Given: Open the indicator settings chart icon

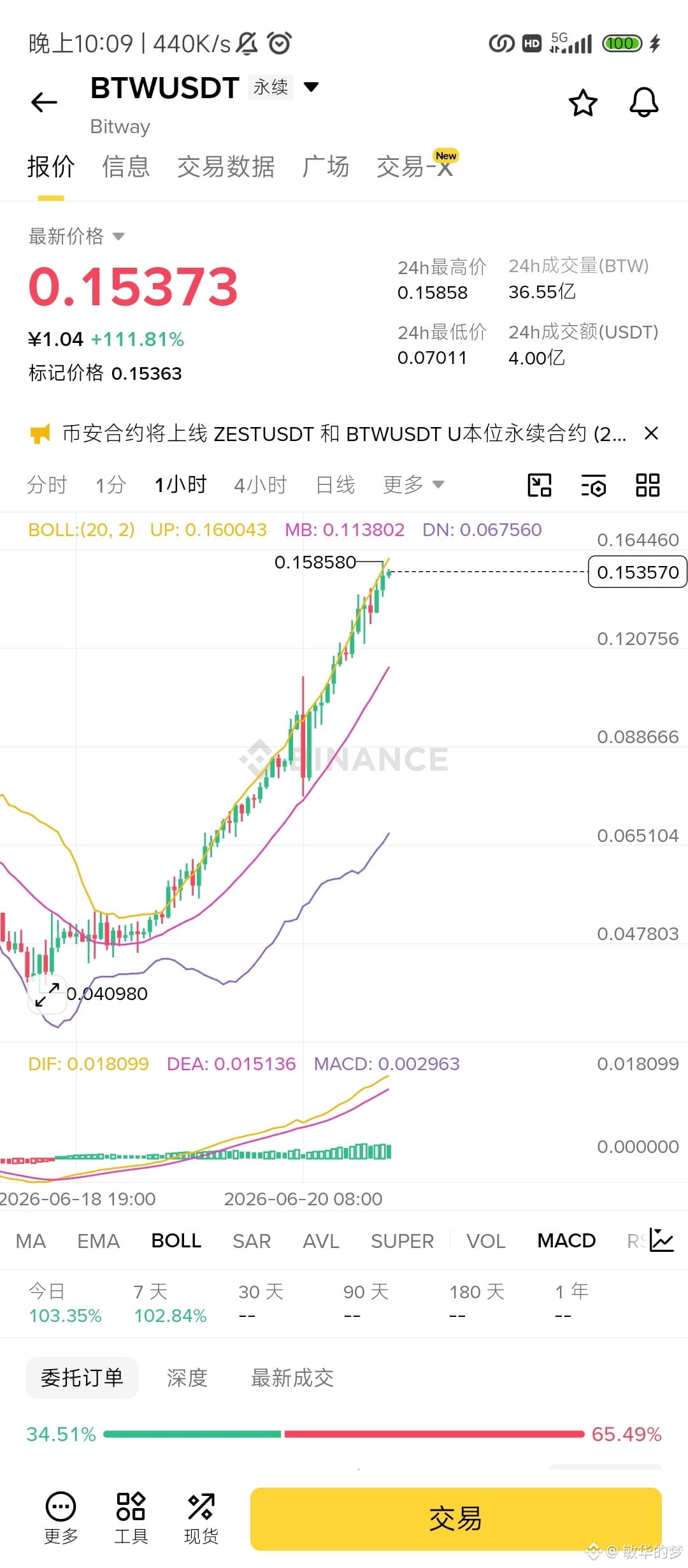Looking at the screenshot, I should [x=661, y=1240].
